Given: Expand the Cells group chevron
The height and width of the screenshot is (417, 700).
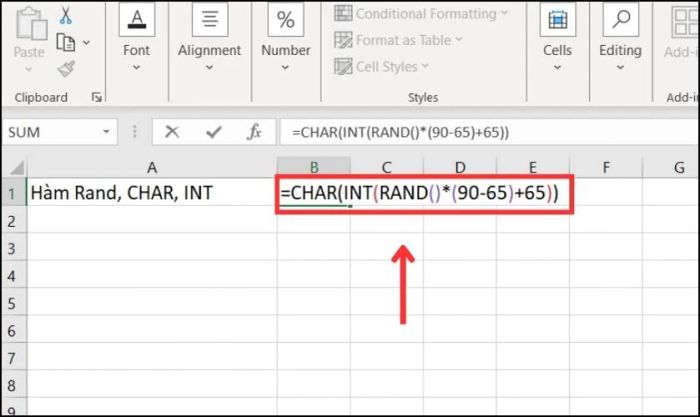Looking at the screenshot, I should point(557,68).
